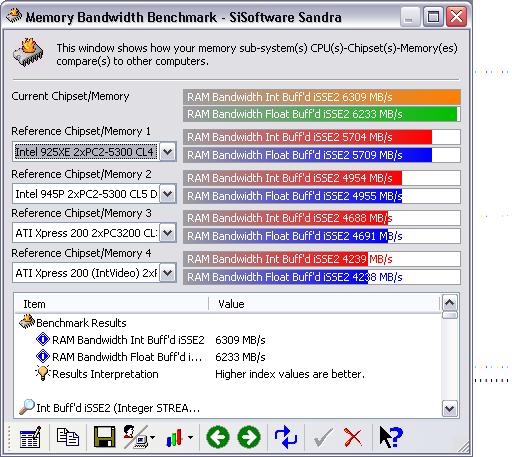Click the options table icon in bottom toolbar

30,437
